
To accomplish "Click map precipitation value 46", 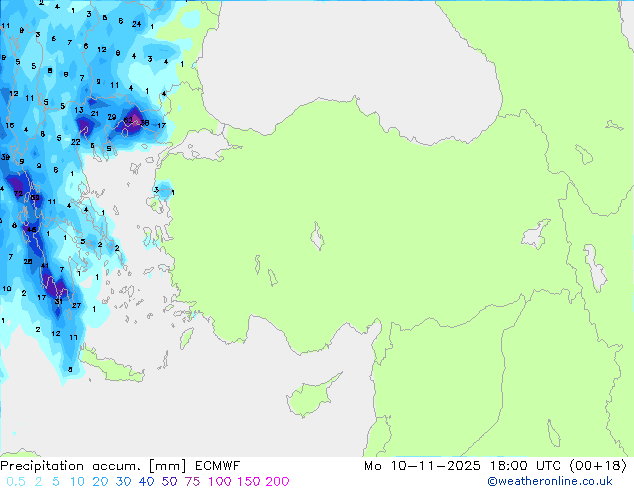I will [x=32, y=230].
